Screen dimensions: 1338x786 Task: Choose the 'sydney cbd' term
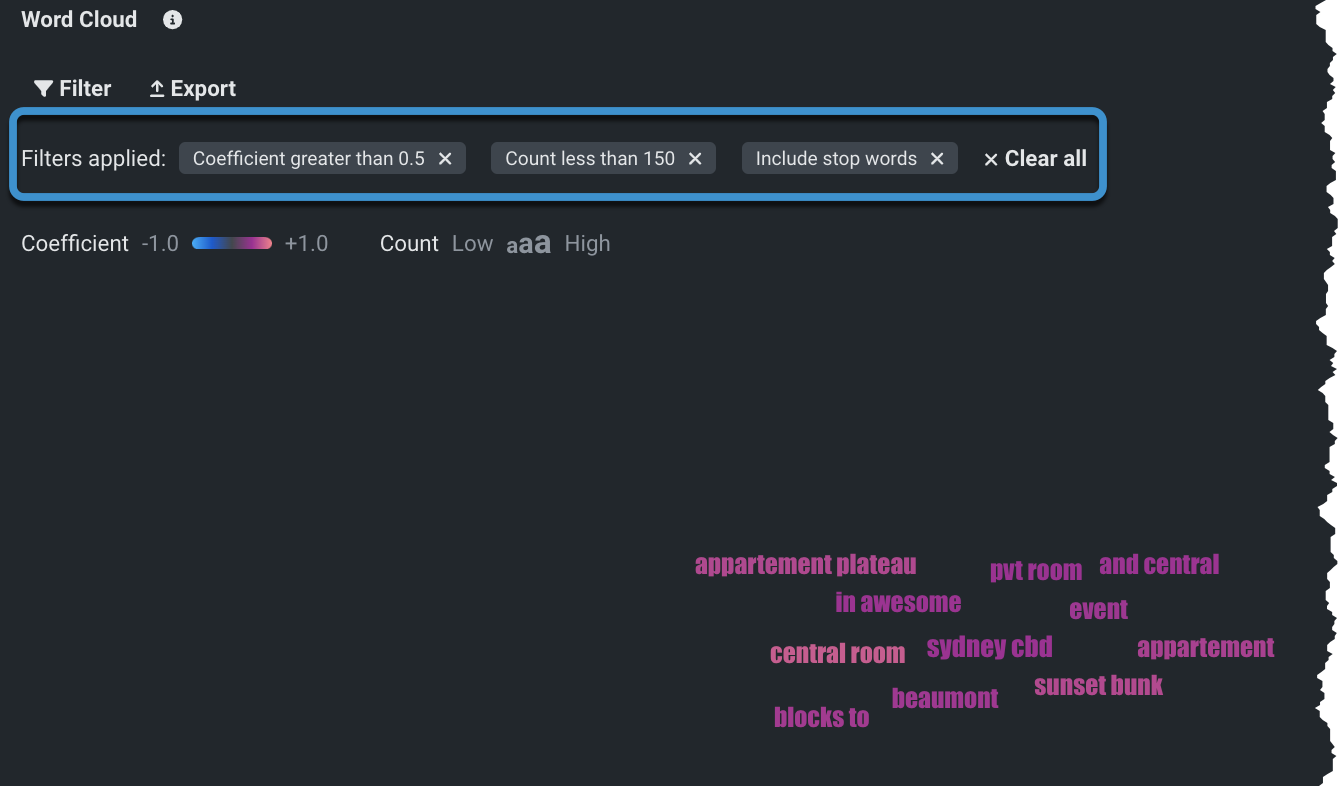[989, 647]
